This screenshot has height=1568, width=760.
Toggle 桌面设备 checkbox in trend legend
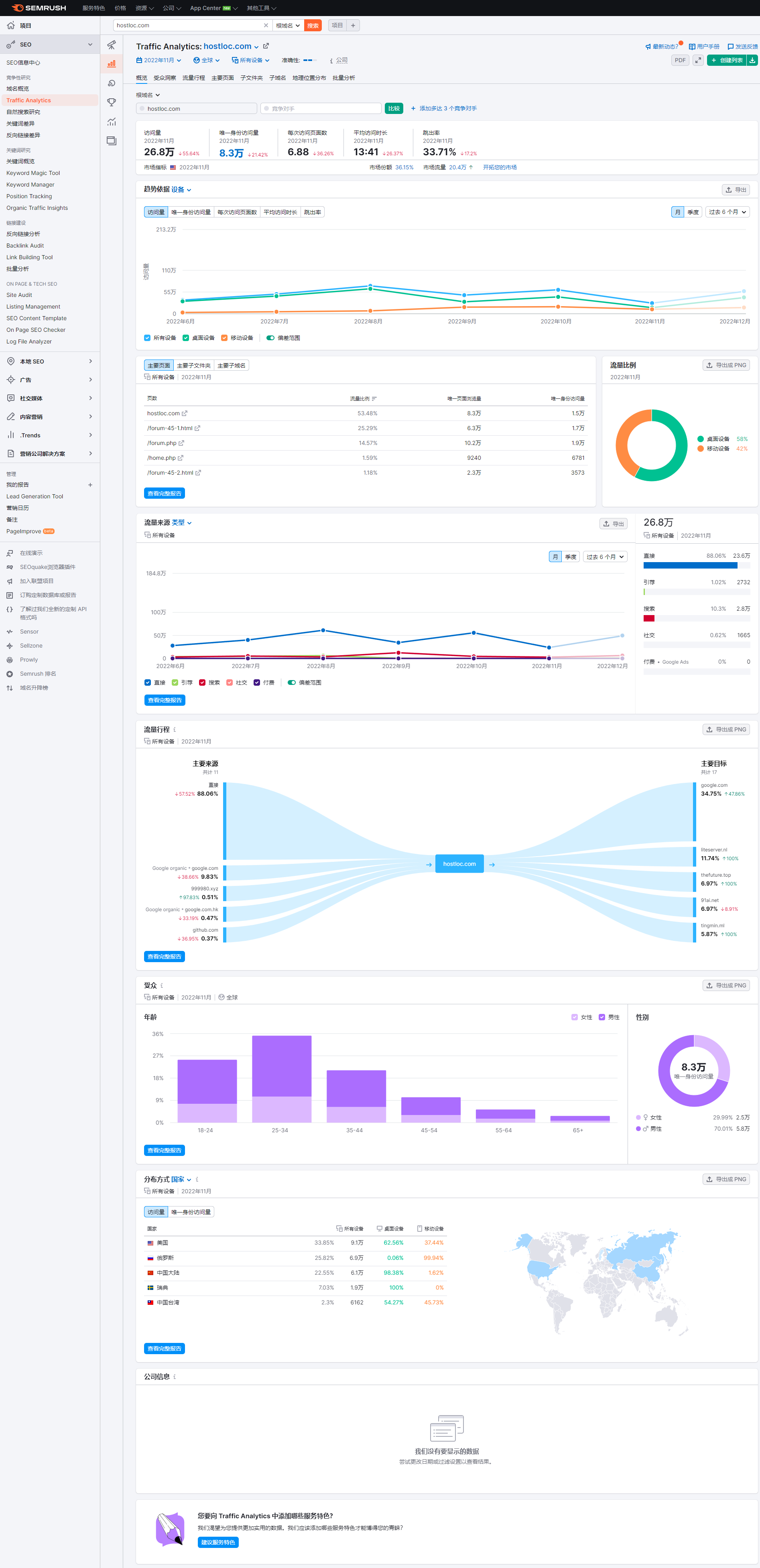tap(186, 338)
